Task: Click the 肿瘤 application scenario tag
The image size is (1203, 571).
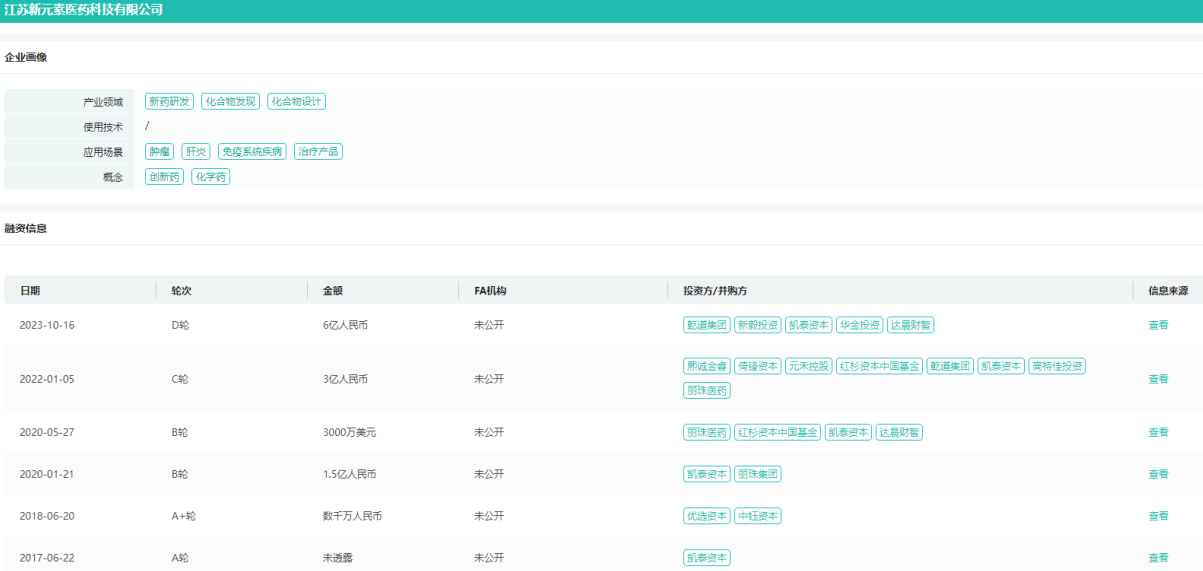Action: tap(159, 152)
